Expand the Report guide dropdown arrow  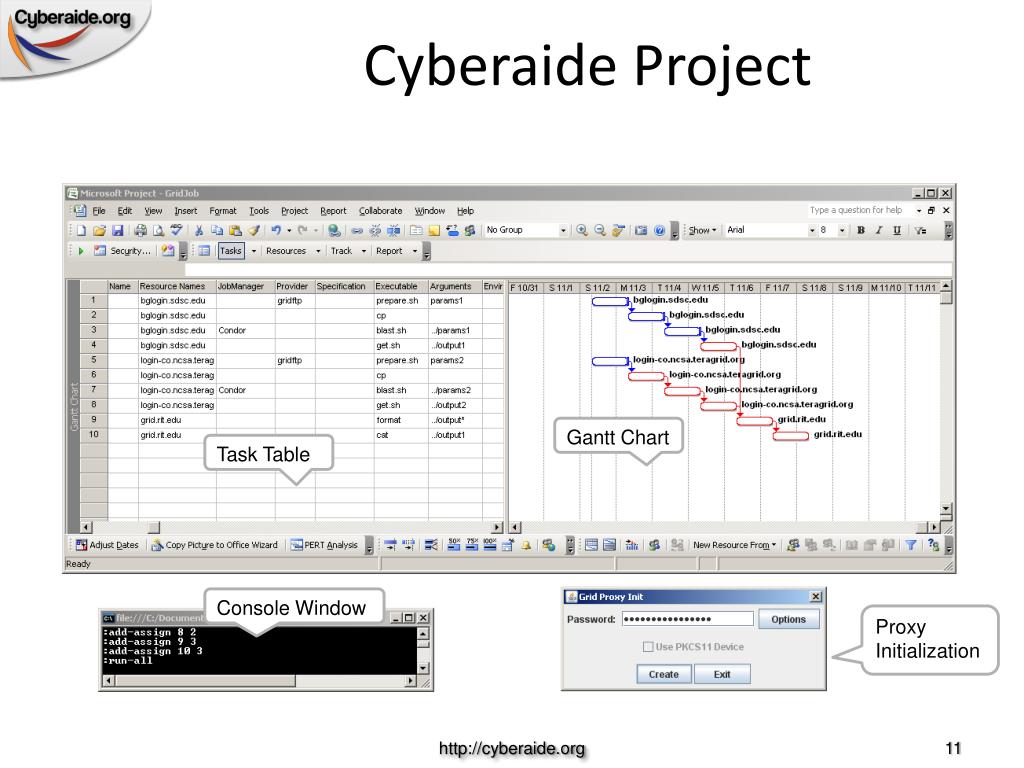point(415,251)
